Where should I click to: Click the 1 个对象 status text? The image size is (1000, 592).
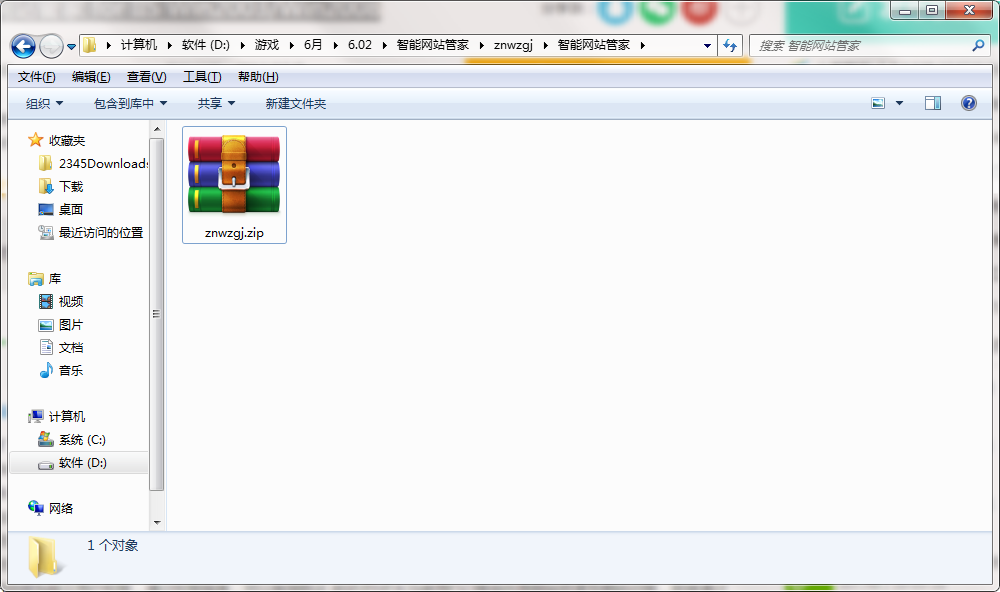click(113, 545)
